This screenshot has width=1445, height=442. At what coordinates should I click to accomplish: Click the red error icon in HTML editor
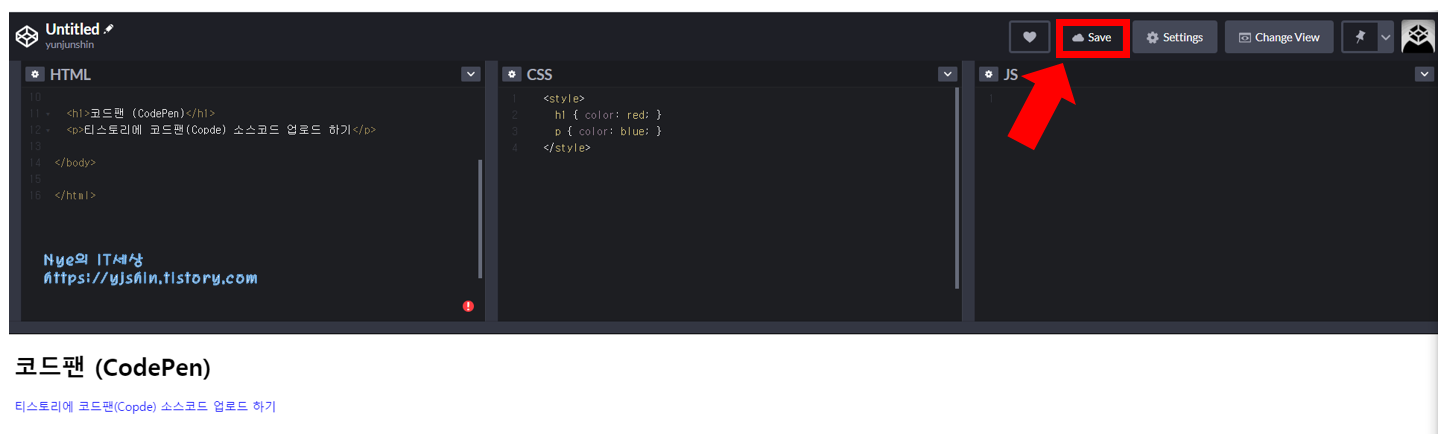[468, 306]
